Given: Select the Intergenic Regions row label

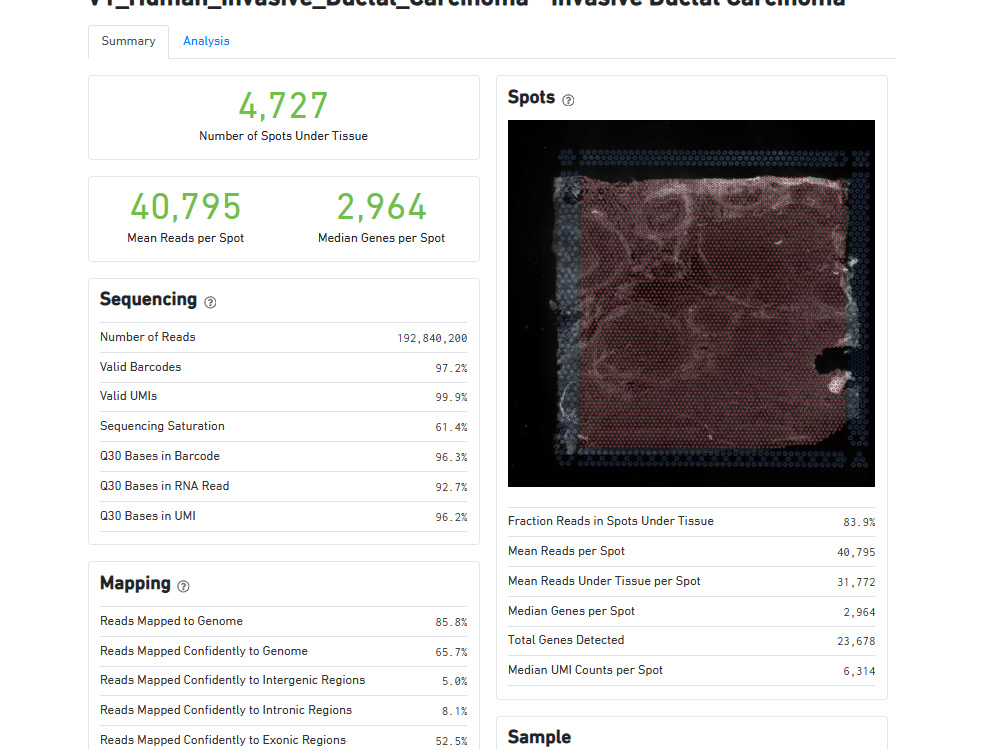Looking at the screenshot, I should coord(233,680).
